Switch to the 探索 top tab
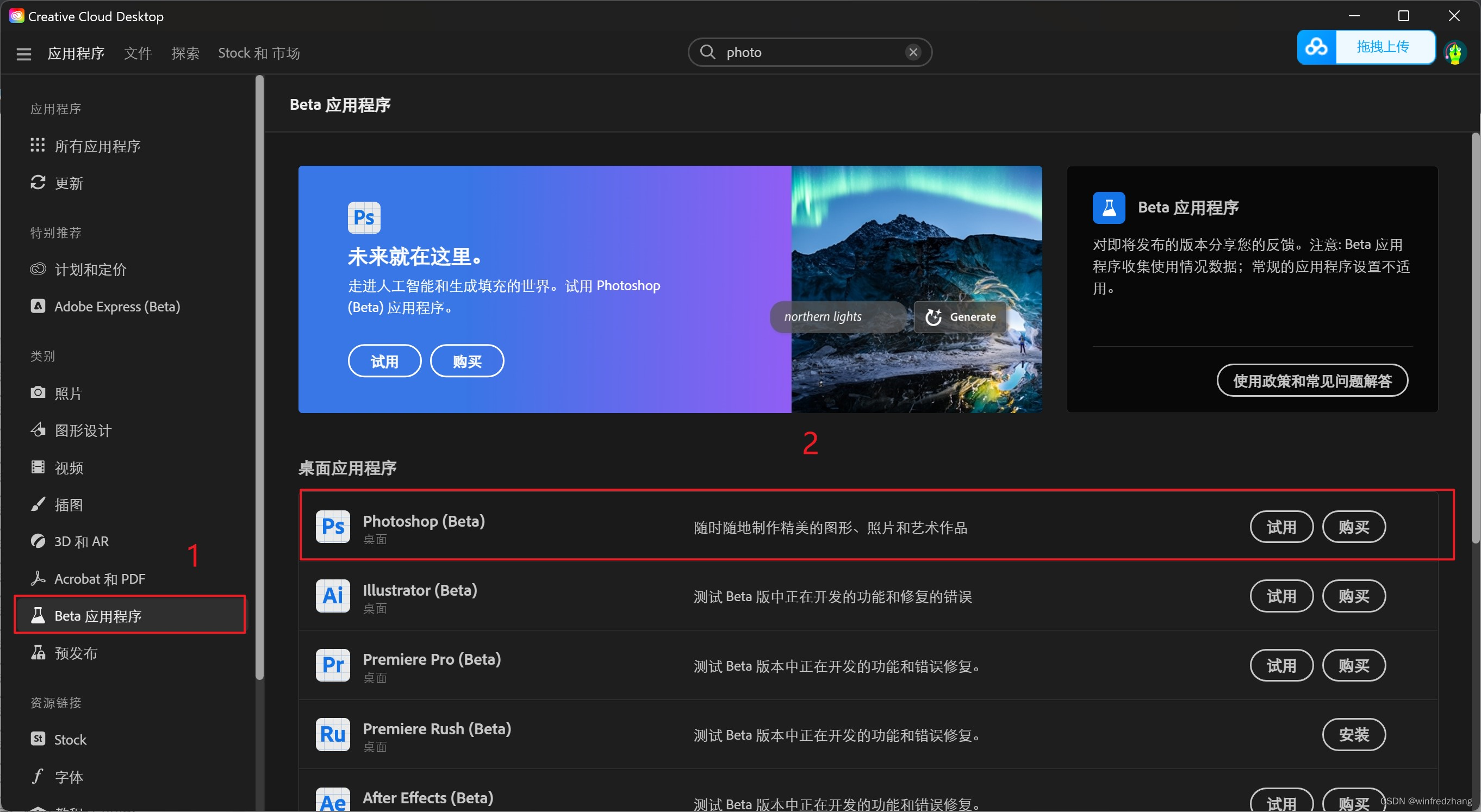 tap(185, 53)
